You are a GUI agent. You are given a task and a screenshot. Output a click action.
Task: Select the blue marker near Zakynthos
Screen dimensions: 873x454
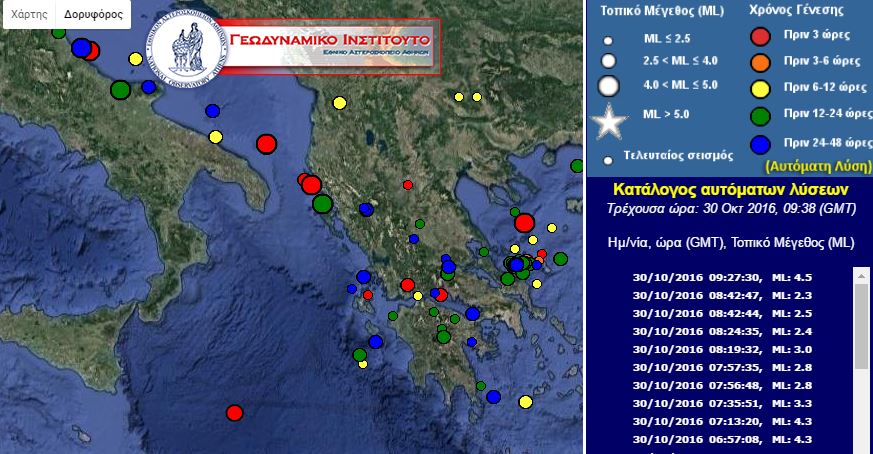coord(376,341)
